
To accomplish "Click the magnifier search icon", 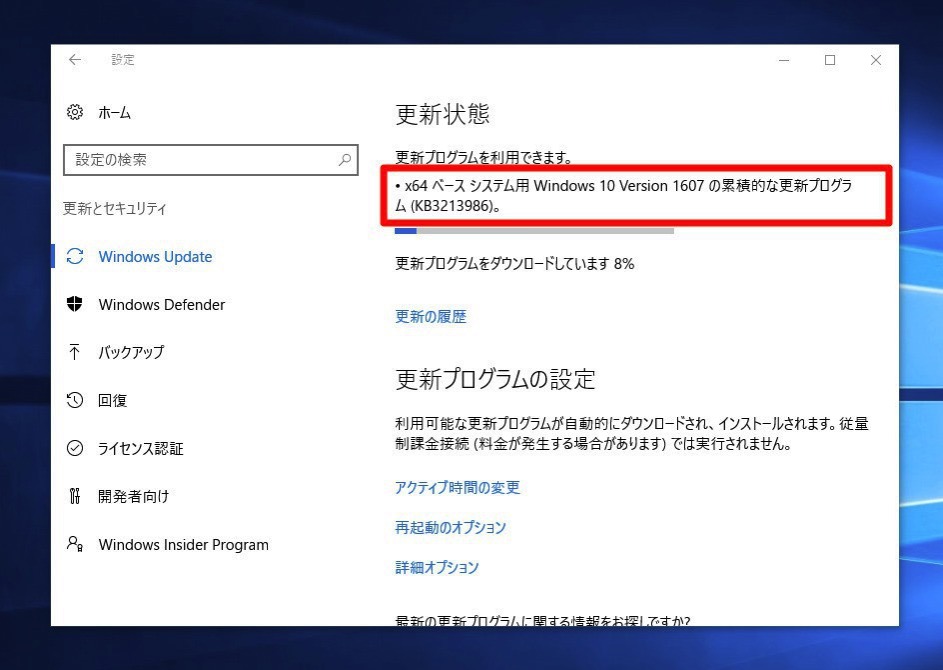I will (x=345, y=160).
